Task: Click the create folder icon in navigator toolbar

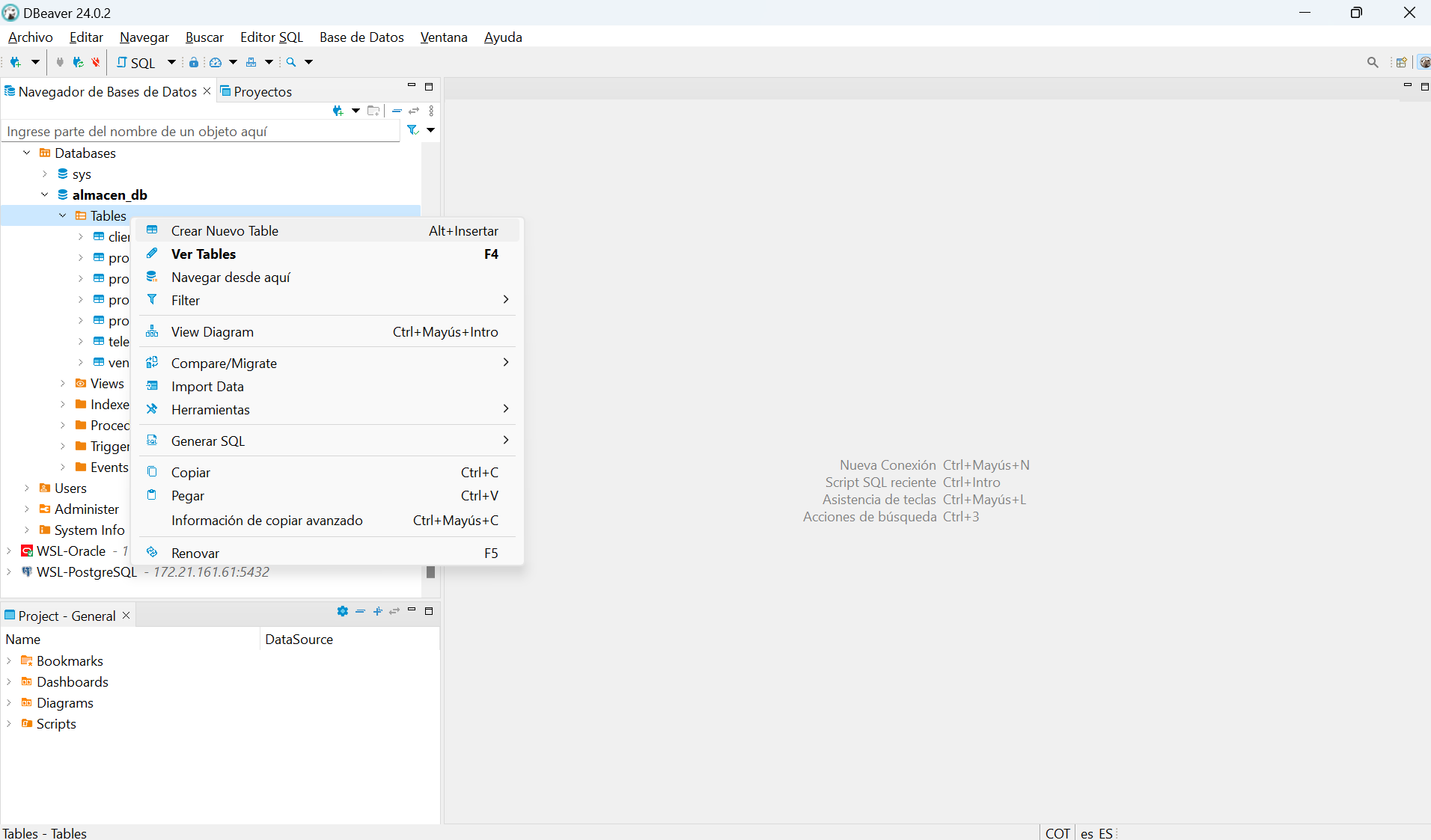Action: pyautogui.click(x=373, y=111)
